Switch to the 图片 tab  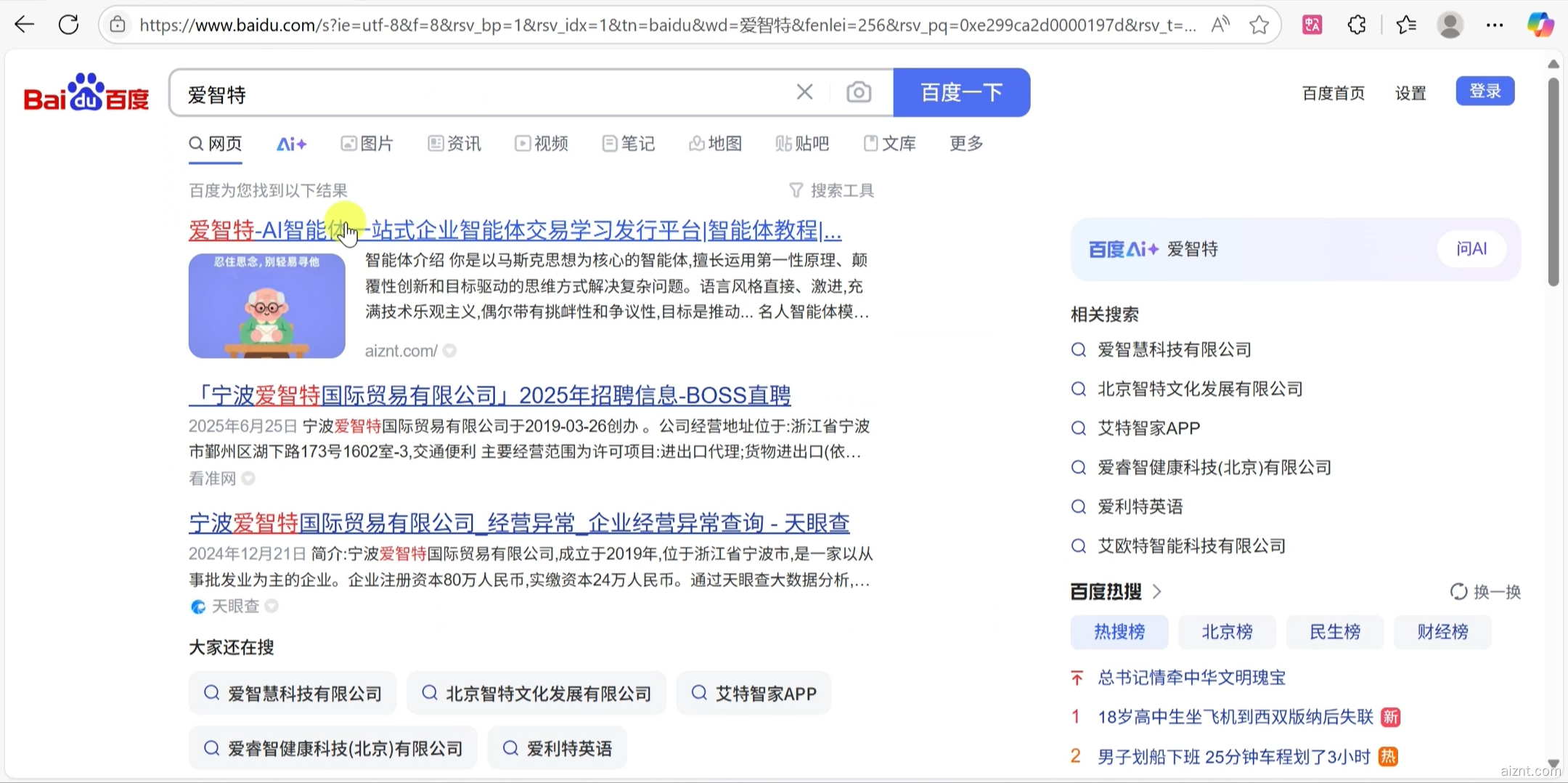tap(367, 144)
